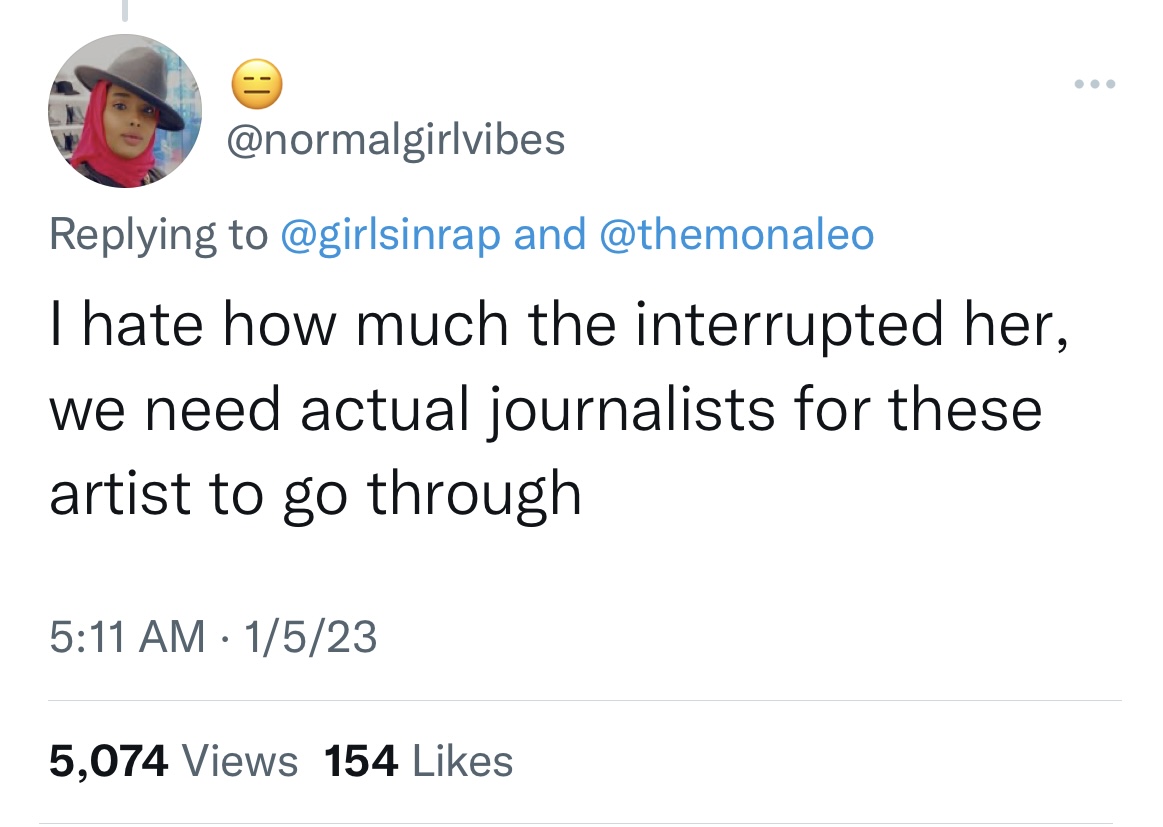The width and height of the screenshot is (1163, 827).
Task: Open the @normalgirlvibes handle
Action: point(397,140)
